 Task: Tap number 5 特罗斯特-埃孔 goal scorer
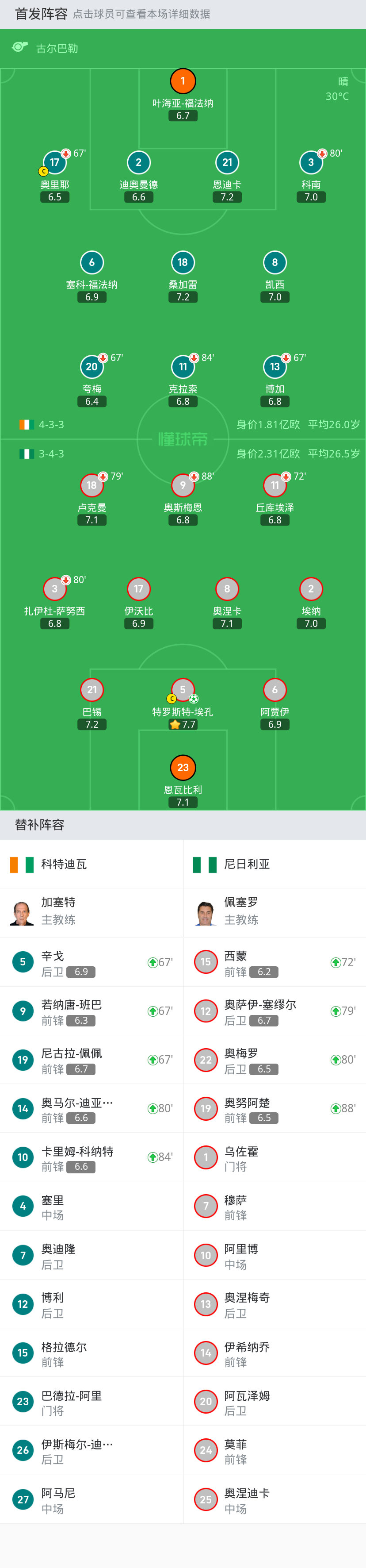coord(183,690)
